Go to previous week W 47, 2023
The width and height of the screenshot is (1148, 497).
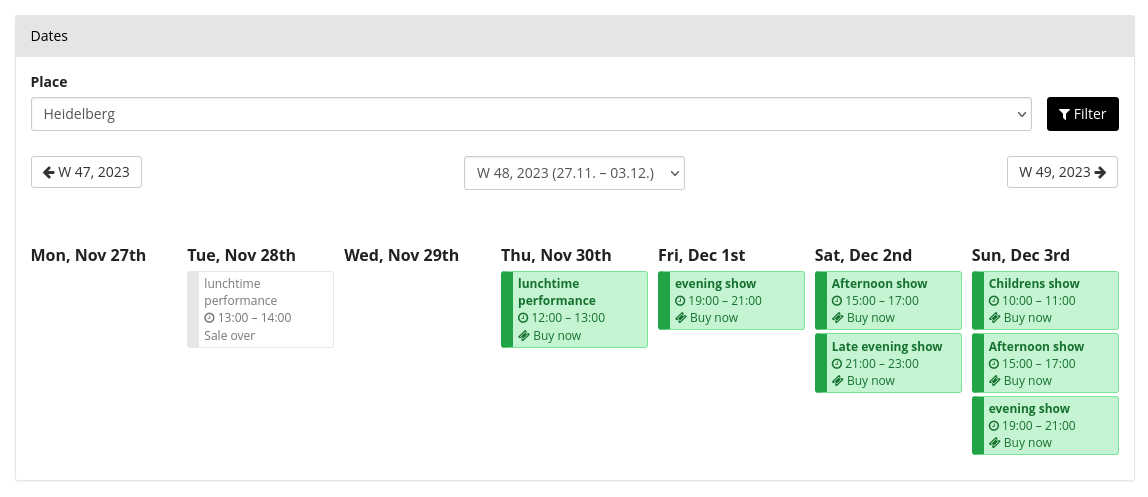[x=87, y=172]
